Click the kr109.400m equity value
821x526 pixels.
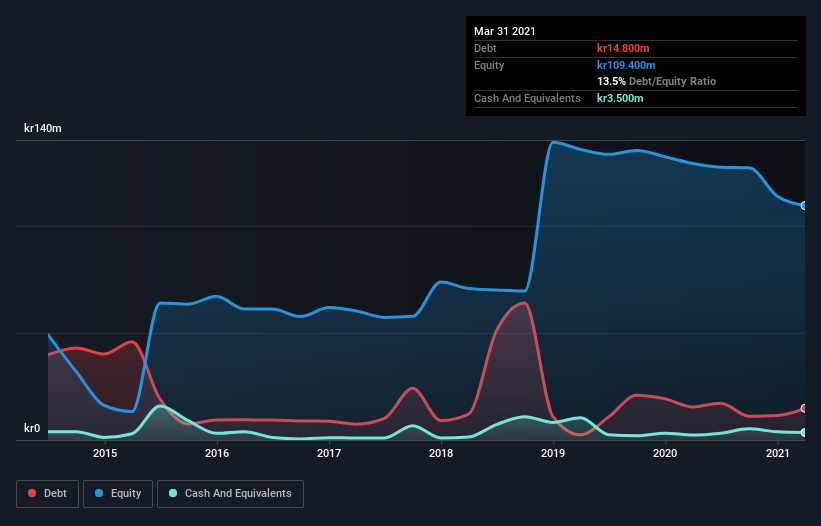tap(626, 65)
